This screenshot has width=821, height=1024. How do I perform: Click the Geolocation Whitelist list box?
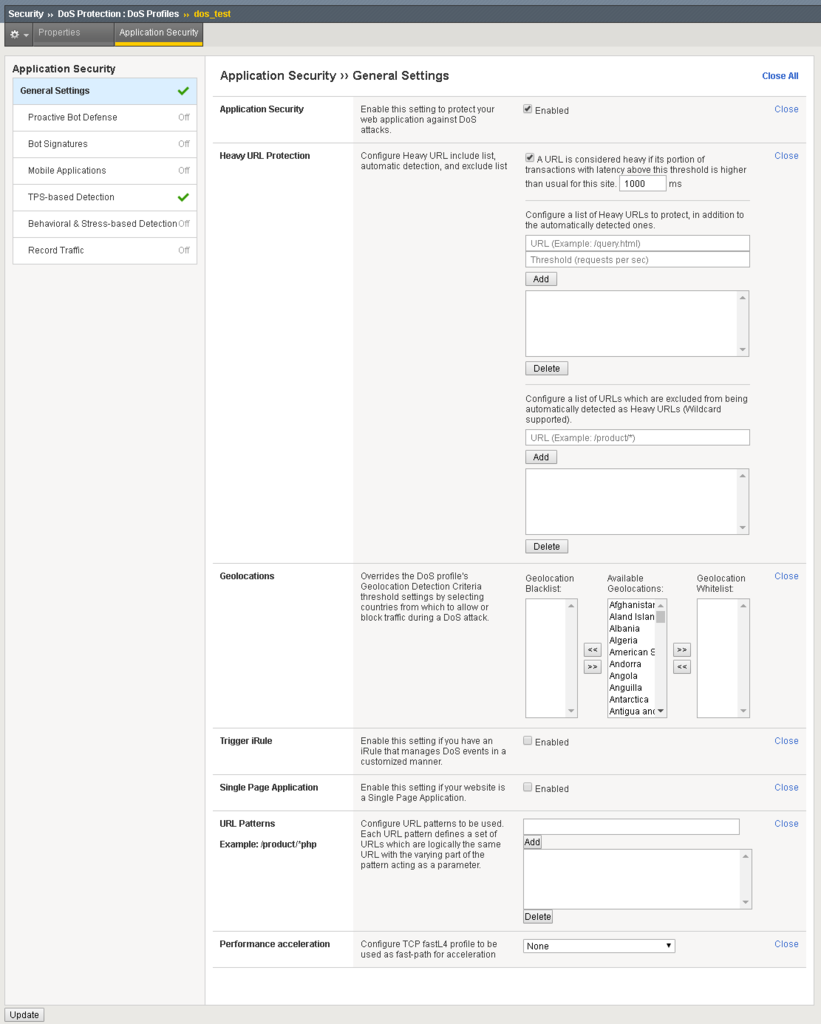(x=723, y=658)
